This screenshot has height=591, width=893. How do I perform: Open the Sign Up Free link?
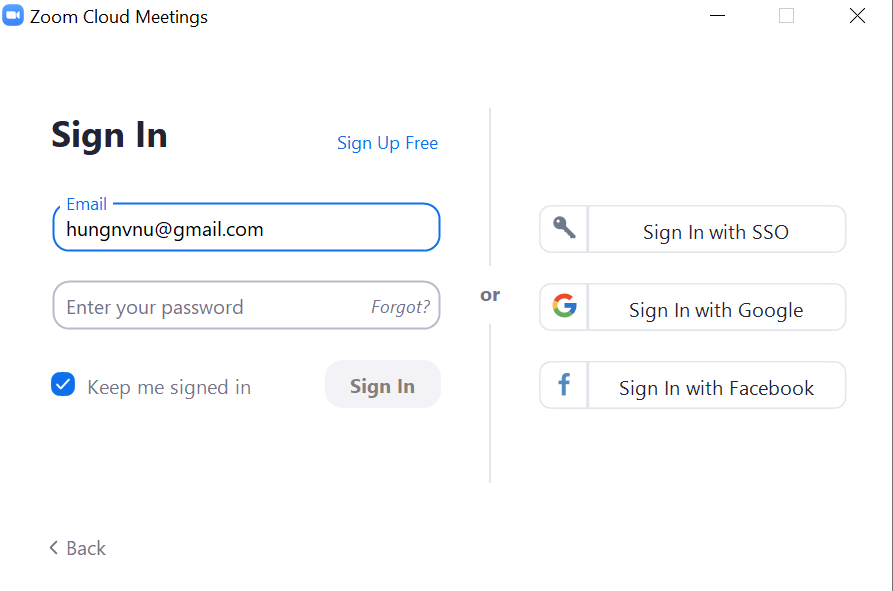(x=387, y=143)
